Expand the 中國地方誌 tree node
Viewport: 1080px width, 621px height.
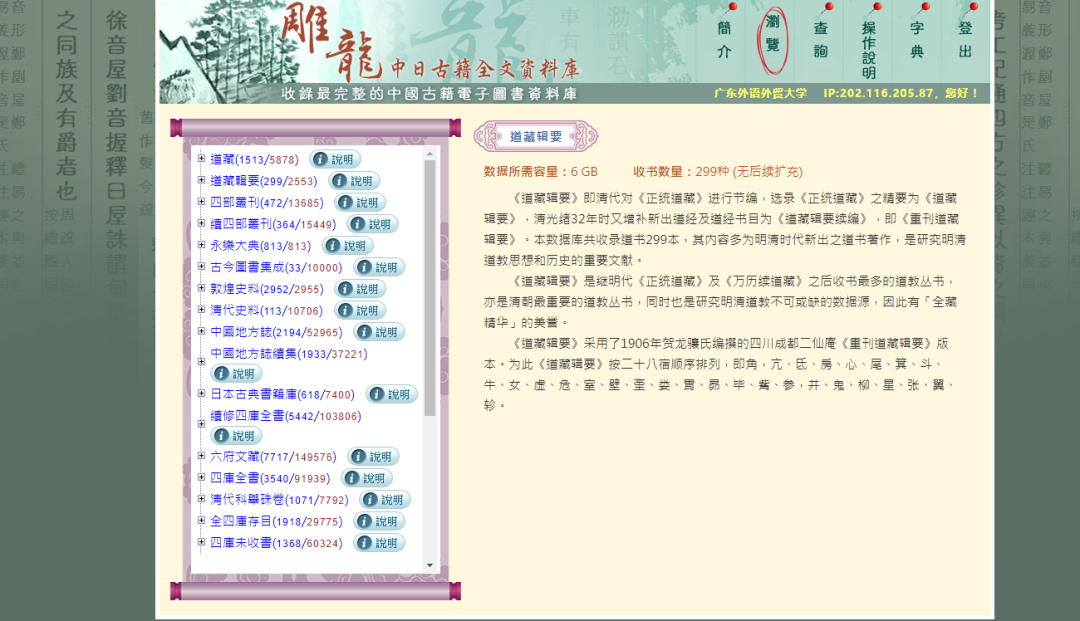pos(201,332)
